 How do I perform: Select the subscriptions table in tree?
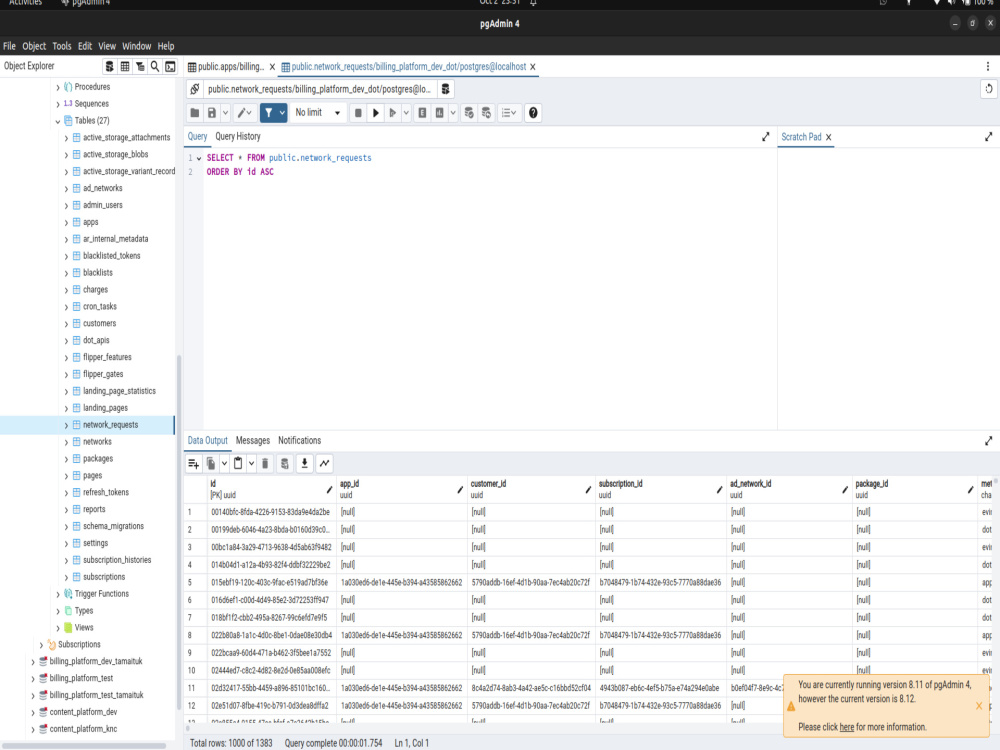tap(104, 577)
